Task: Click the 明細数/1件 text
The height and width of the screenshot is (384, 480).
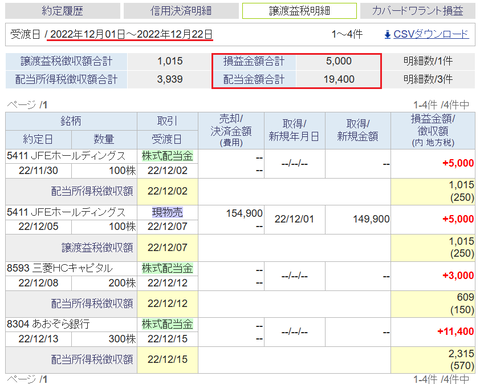Action: coord(428,61)
